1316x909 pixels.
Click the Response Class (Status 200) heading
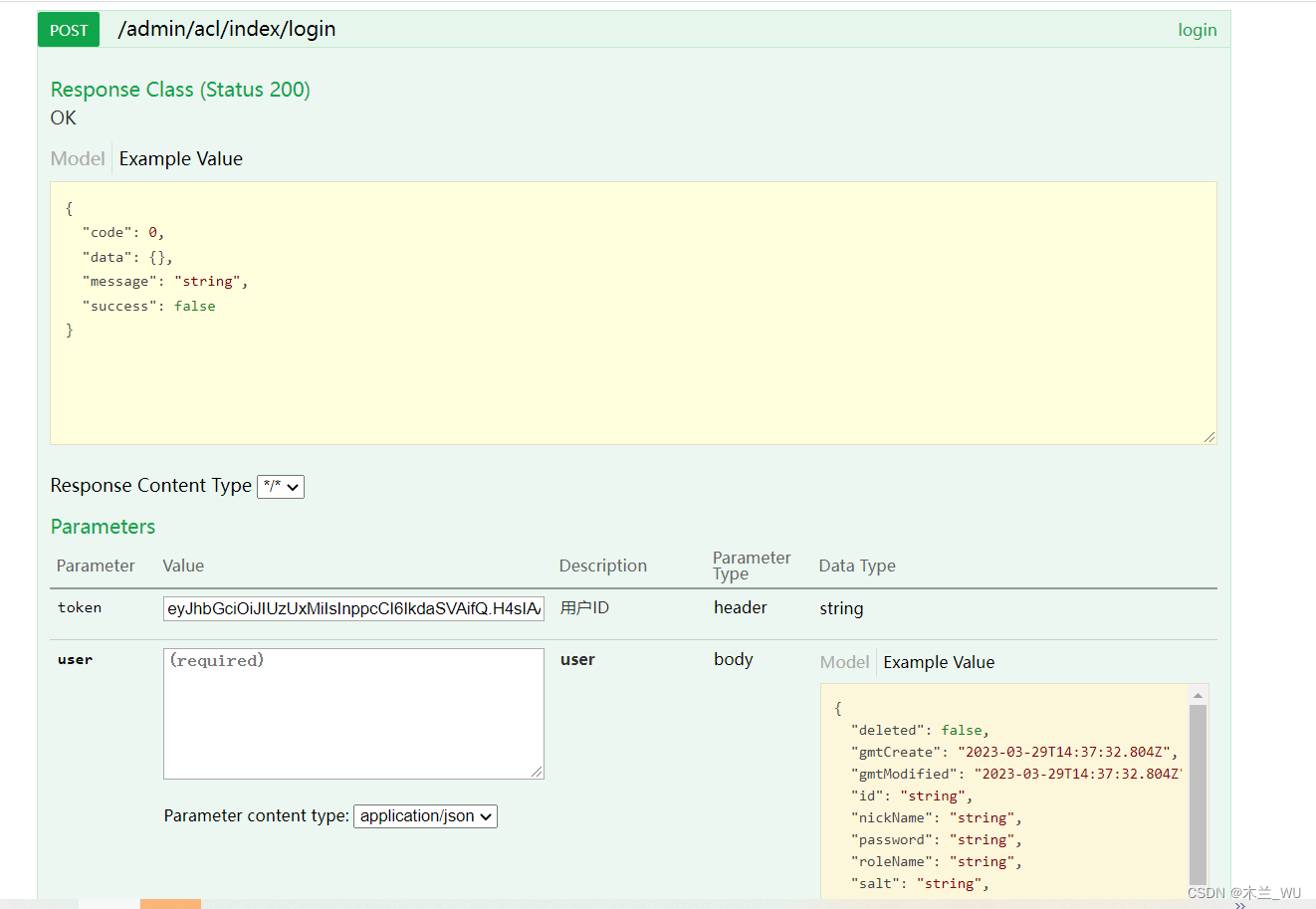pyautogui.click(x=180, y=90)
